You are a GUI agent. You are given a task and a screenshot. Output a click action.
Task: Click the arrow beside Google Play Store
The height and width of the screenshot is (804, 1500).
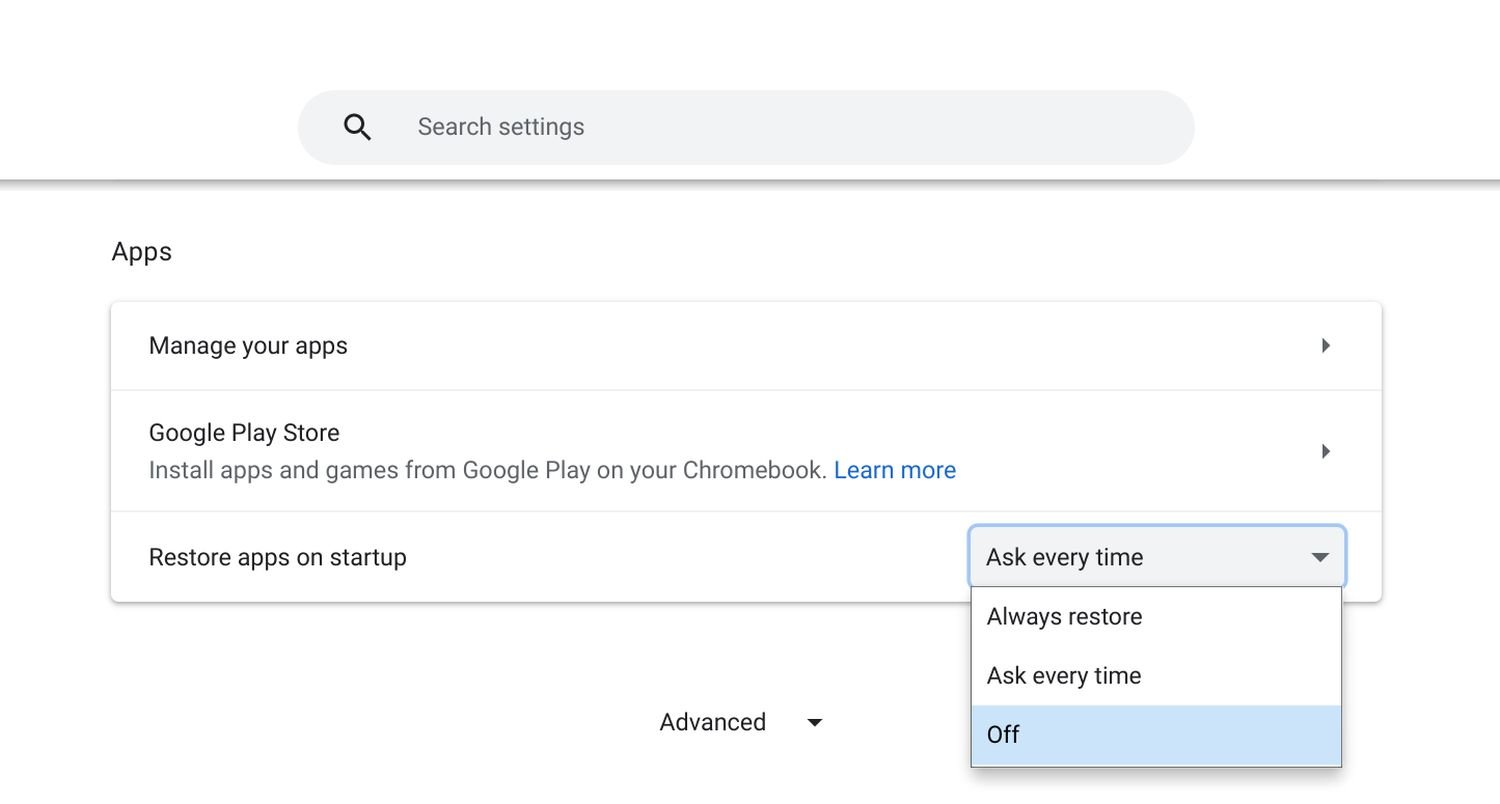1326,451
